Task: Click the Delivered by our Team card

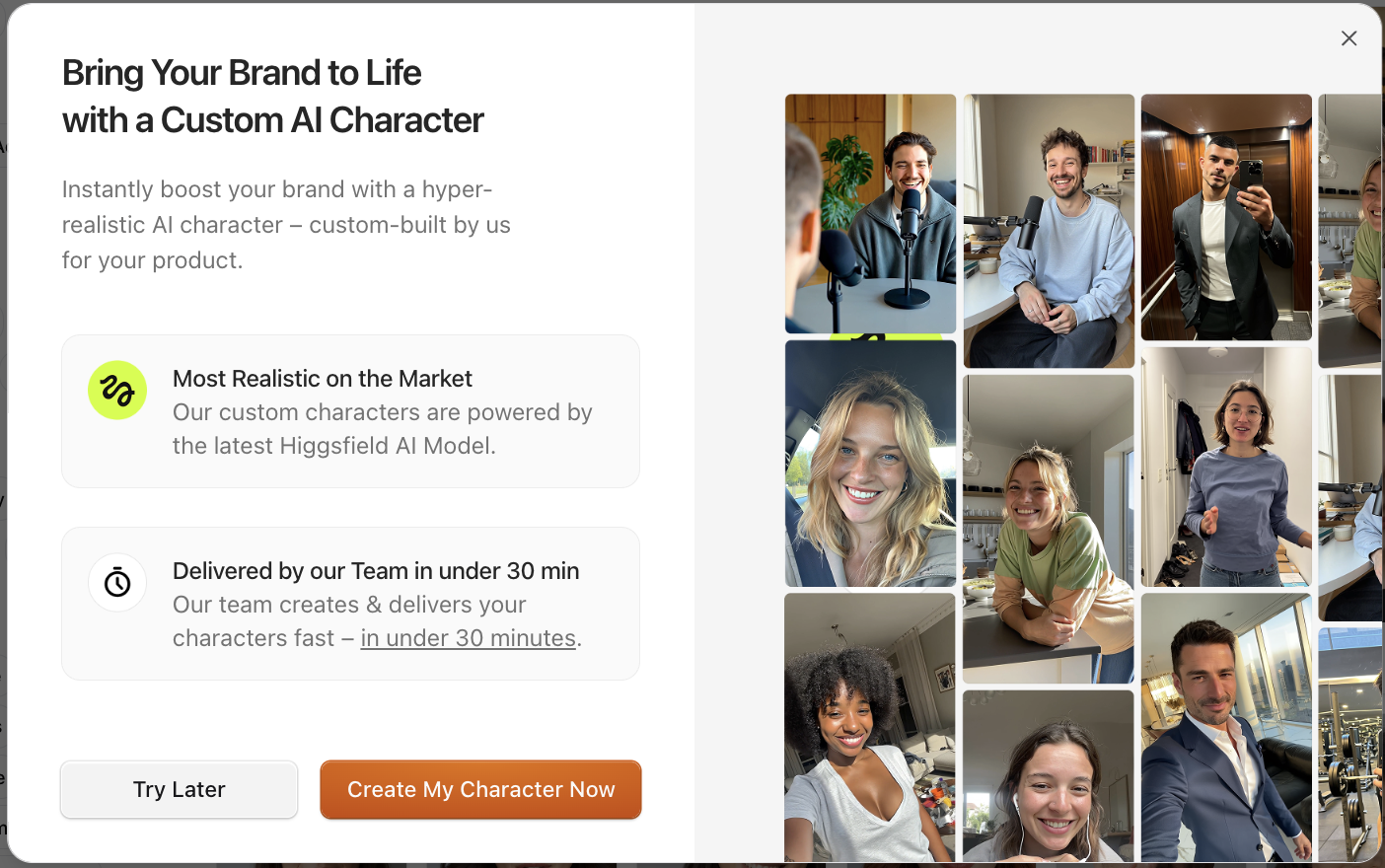Action: pos(350,604)
